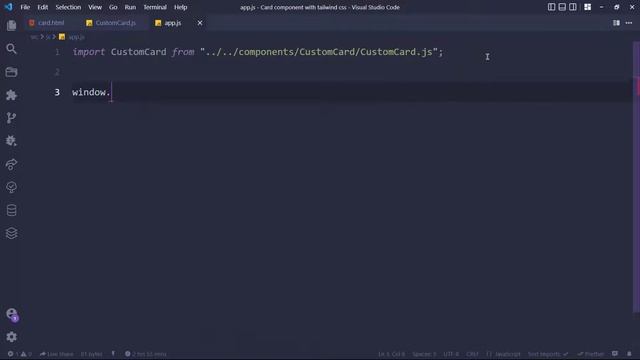Viewport: 640px width, 360px height.
Task: Open the checklist/todo icon in activity bar
Action: 11,187
